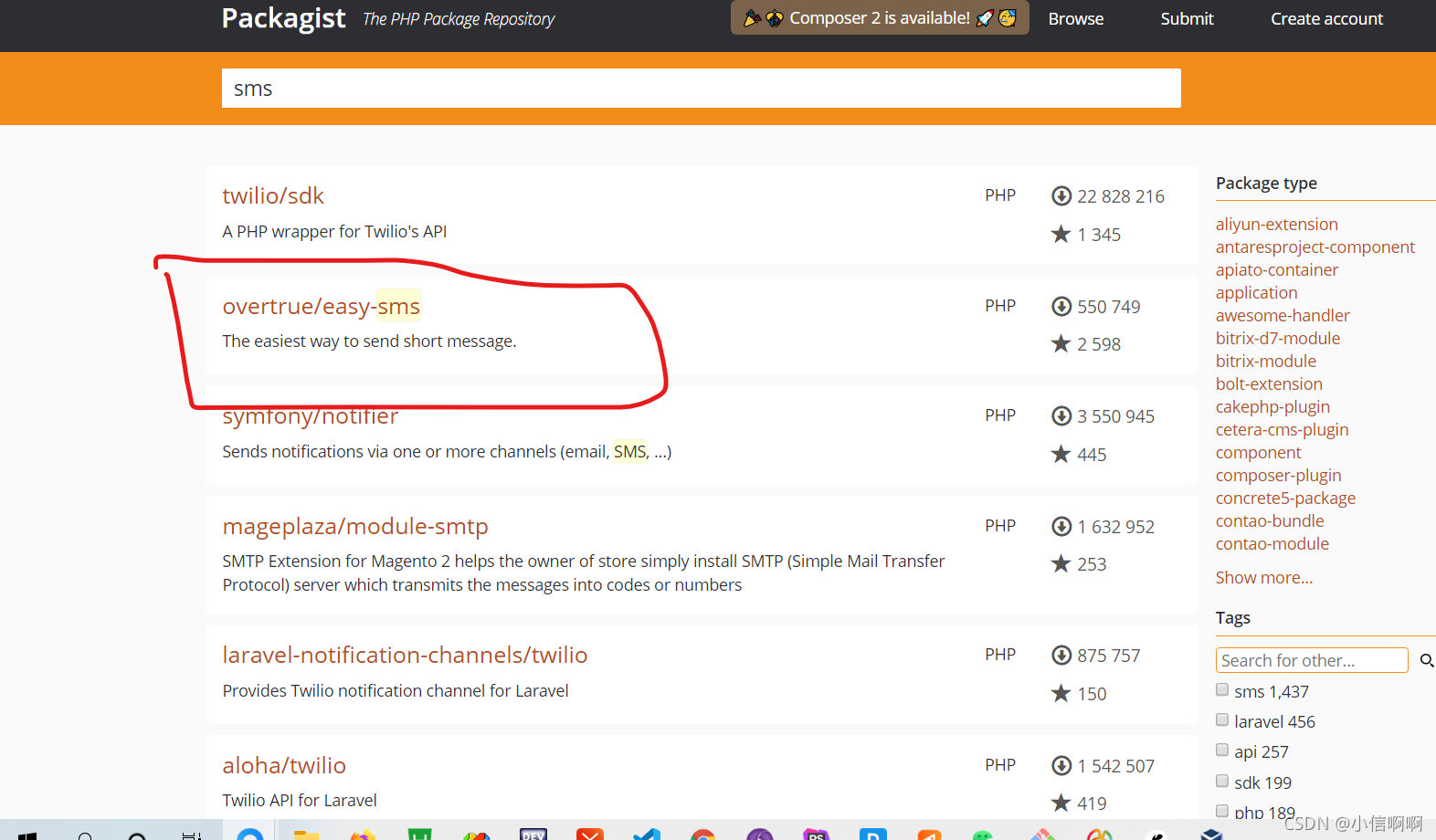The height and width of the screenshot is (840, 1436).
Task: Click the PHP label on overtrue/easy-sms row
Action: [x=1000, y=306]
